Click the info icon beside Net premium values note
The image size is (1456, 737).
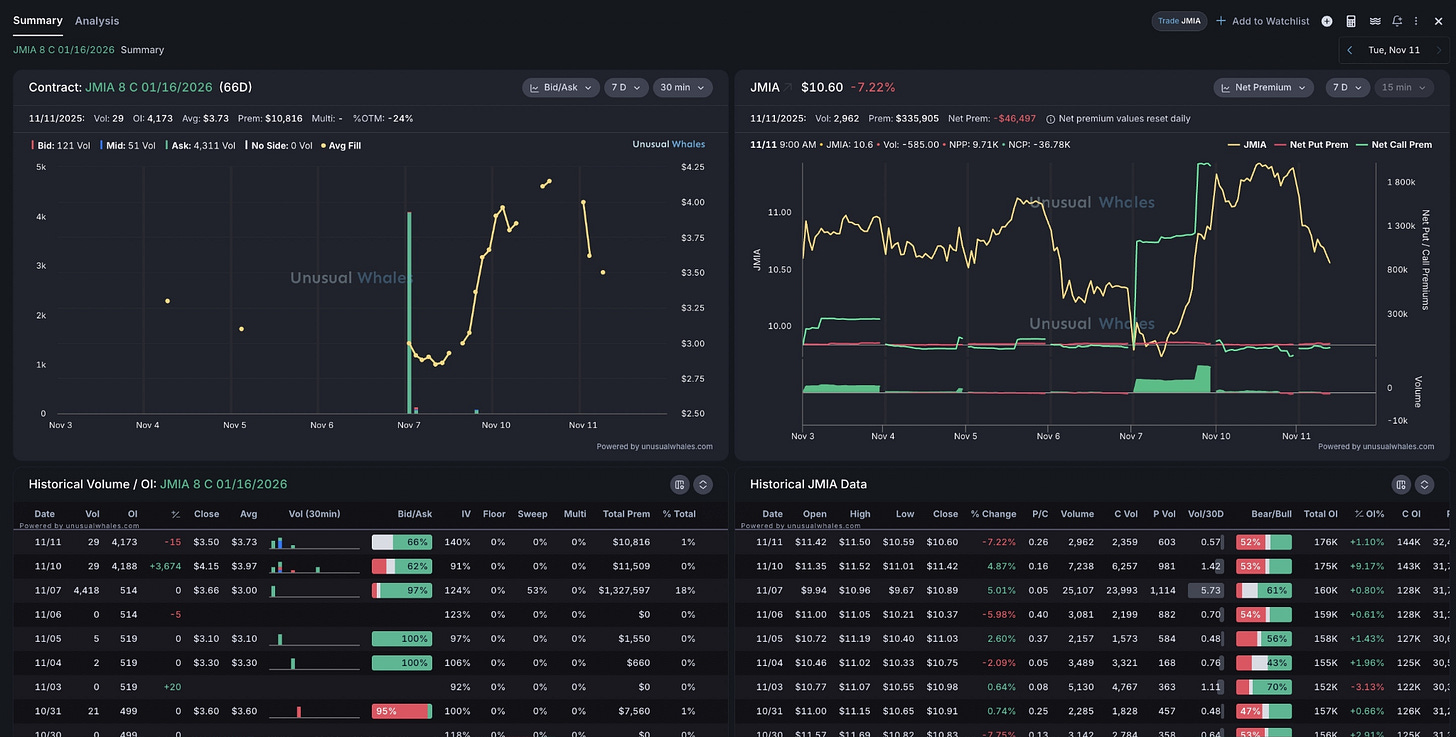(x=1051, y=118)
